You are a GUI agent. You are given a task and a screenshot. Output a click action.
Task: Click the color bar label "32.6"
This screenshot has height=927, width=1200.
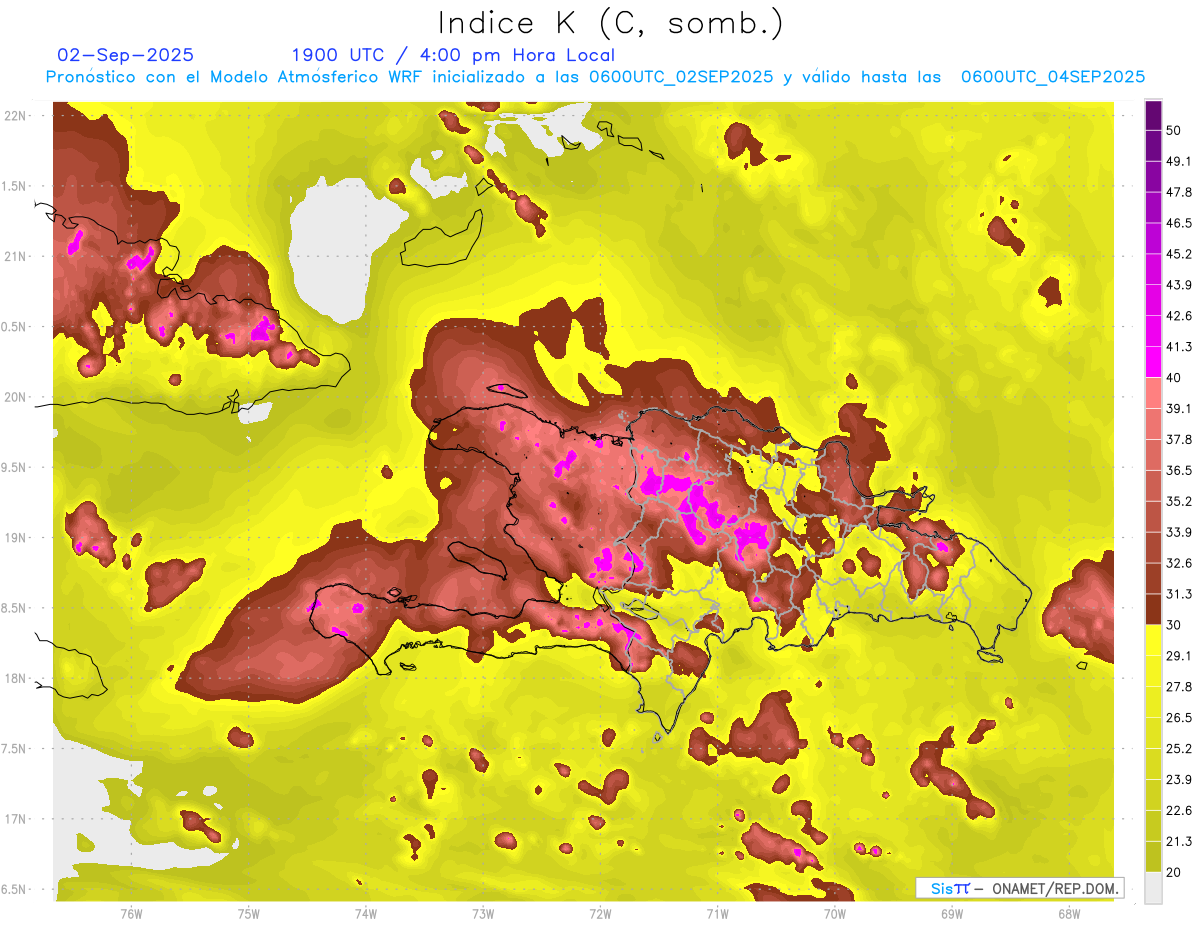(1179, 563)
